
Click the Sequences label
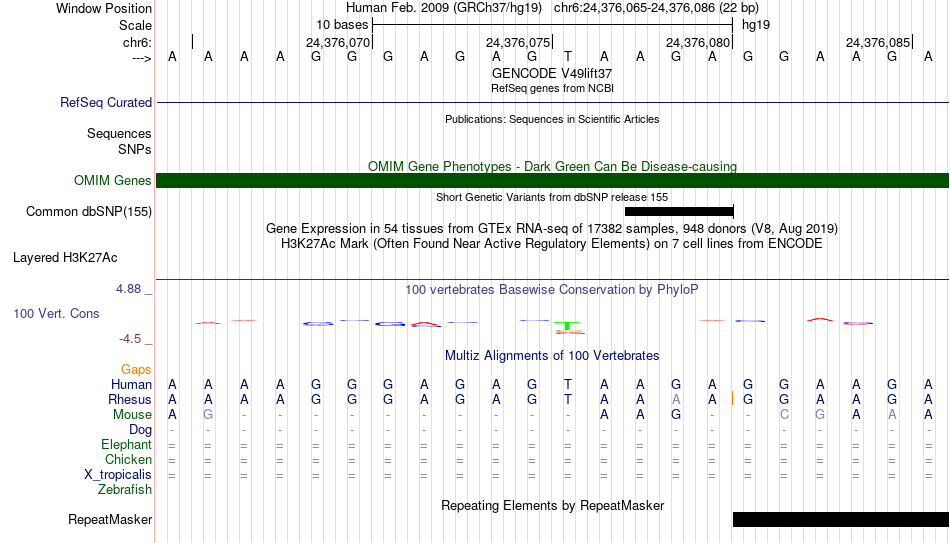(x=119, y=133)
